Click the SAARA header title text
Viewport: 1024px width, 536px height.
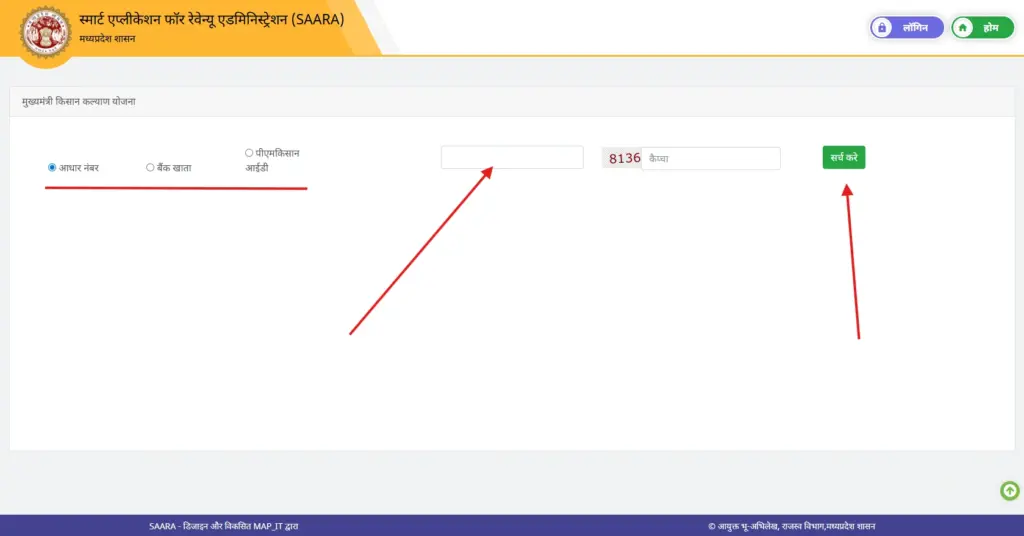coord(212,20)
